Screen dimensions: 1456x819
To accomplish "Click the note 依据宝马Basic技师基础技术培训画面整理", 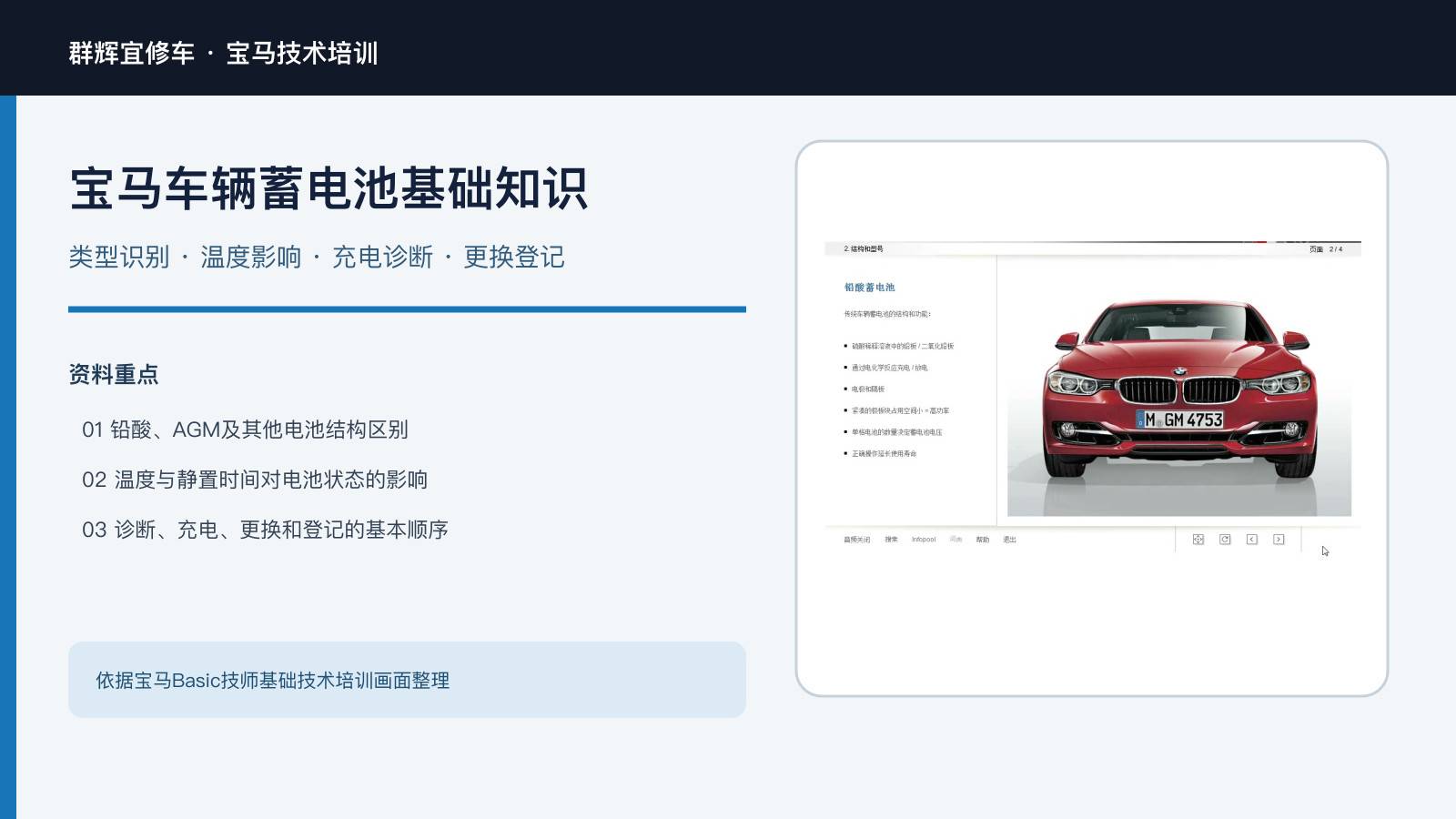I will click(273, 681).
